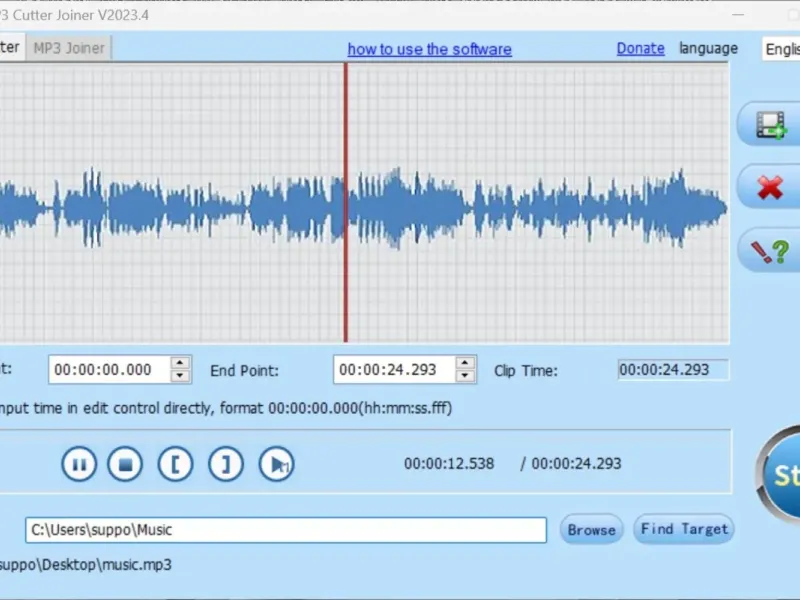
Task: Click the Find Target button
Action: 684,529
